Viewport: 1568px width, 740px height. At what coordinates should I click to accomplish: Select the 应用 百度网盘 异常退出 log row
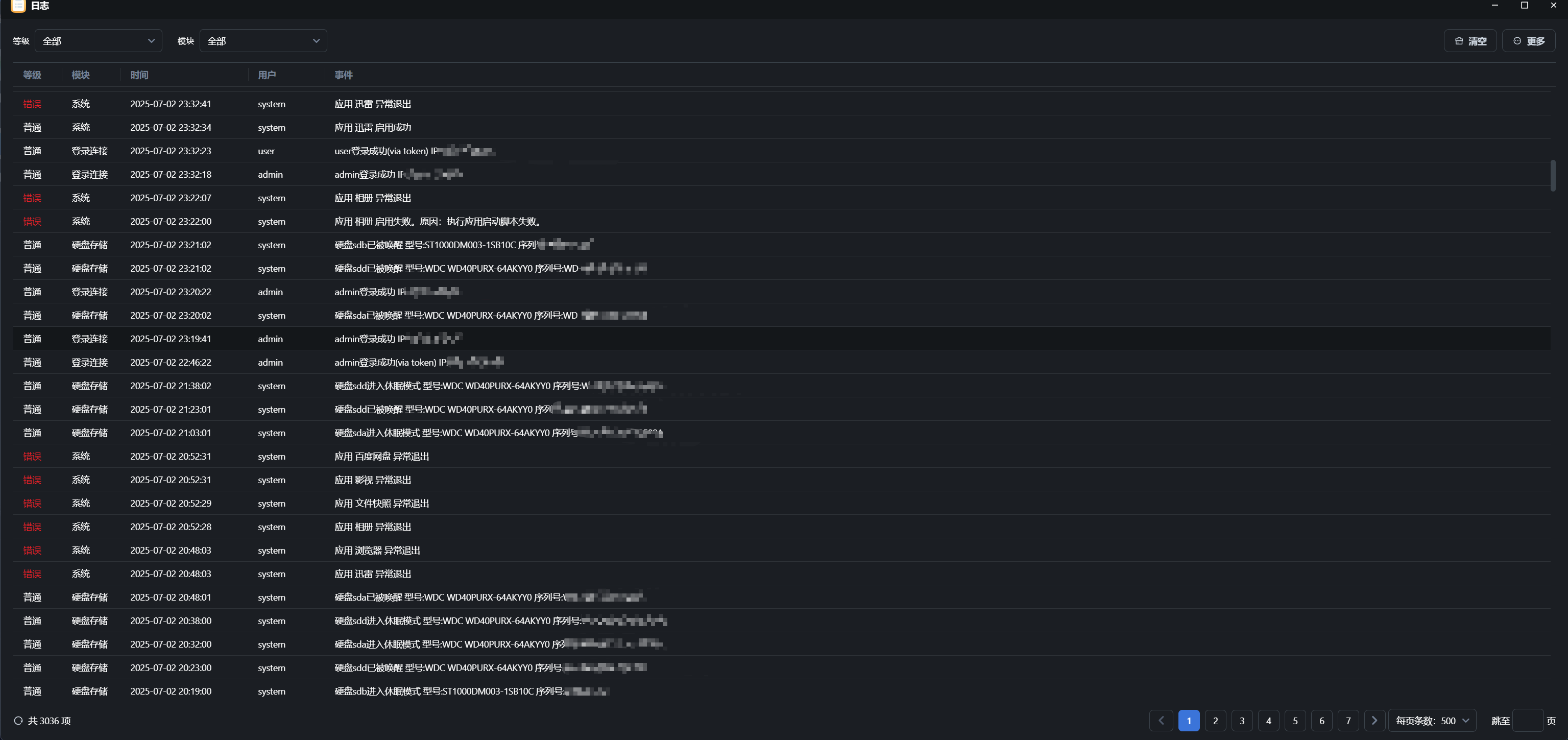[x=381, y=456]
